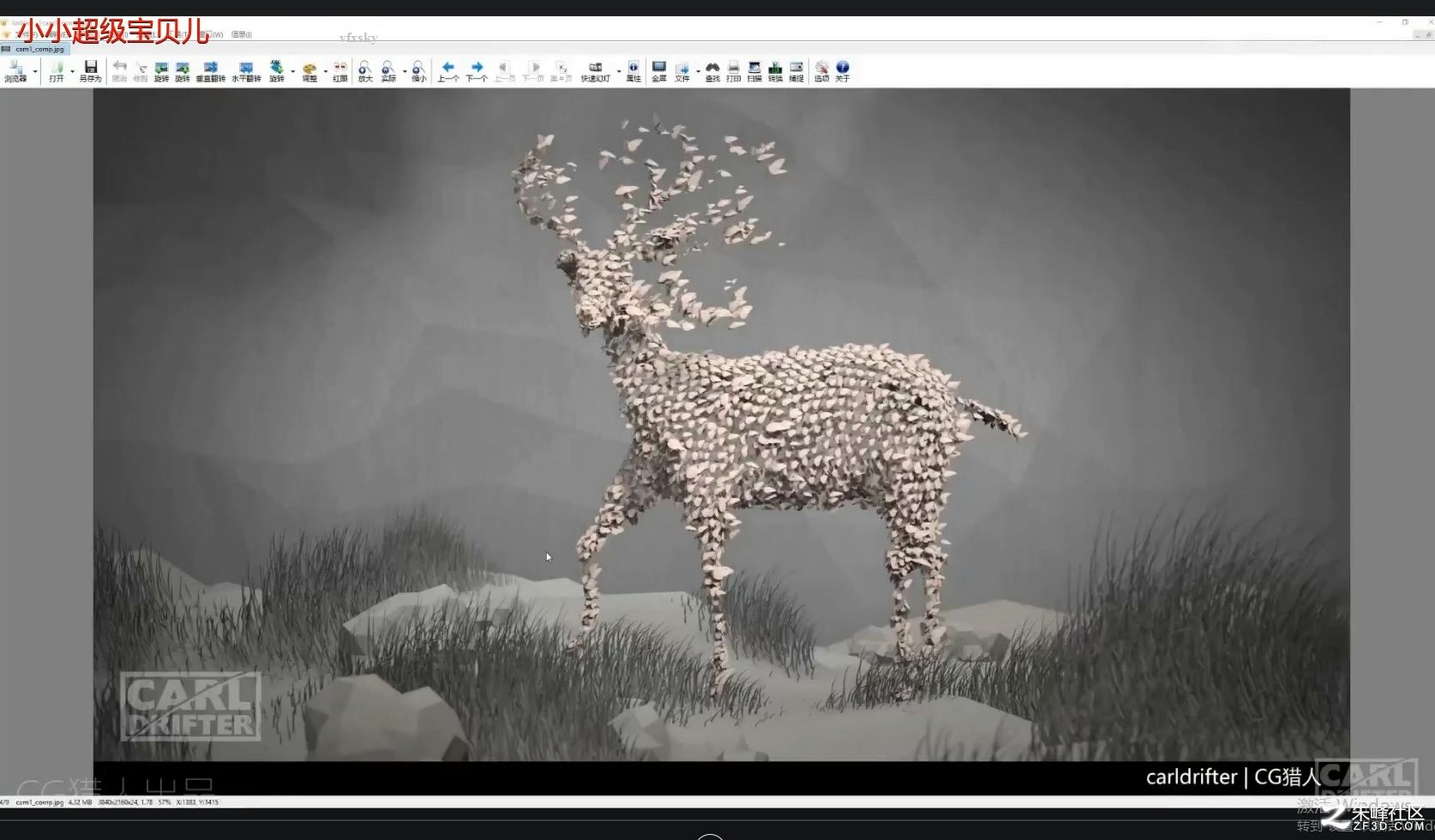The height and width of the screenshot is (840, 1435).
Task: Click the 4.32 MB file size text
Action: coord(80,802)
